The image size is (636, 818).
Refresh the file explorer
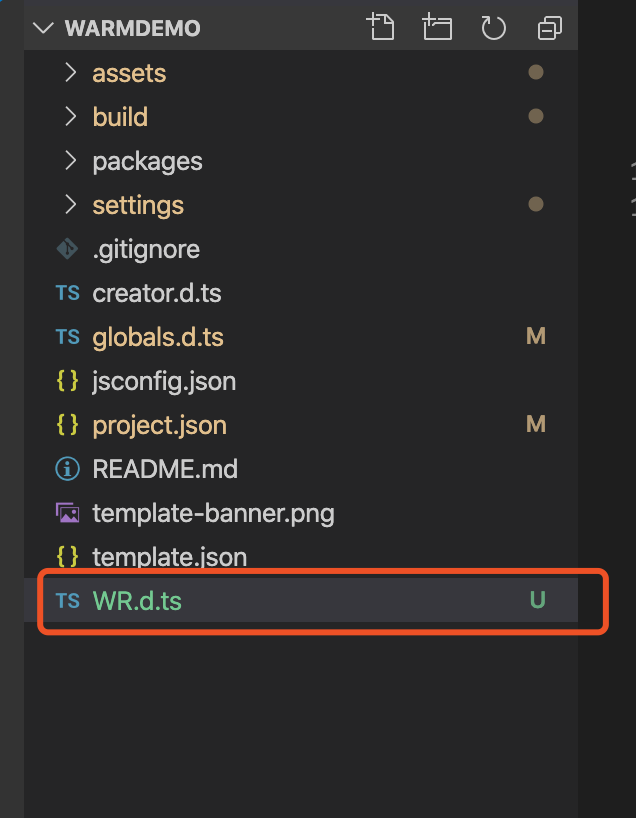tap(493, 27)
